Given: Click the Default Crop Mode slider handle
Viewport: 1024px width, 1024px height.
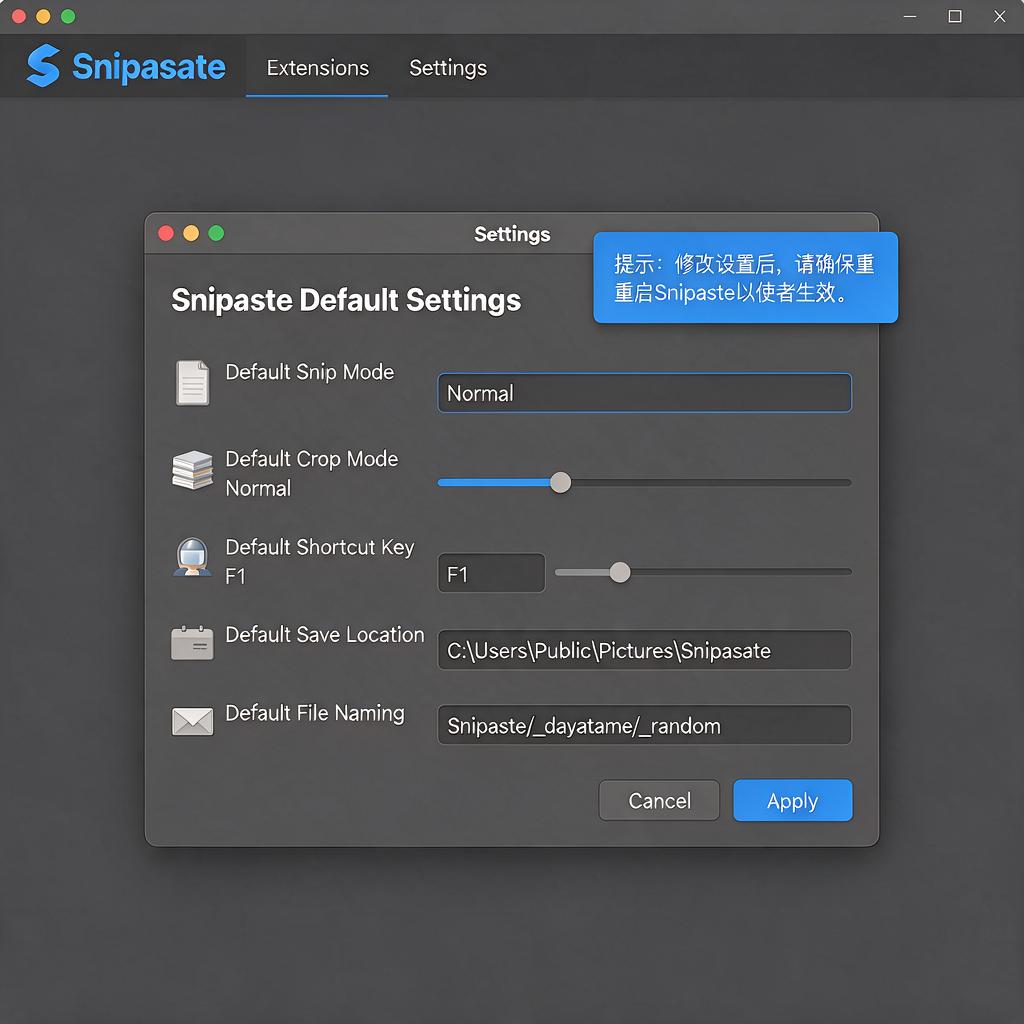Looking at the screenshot, I should (560, 483).
